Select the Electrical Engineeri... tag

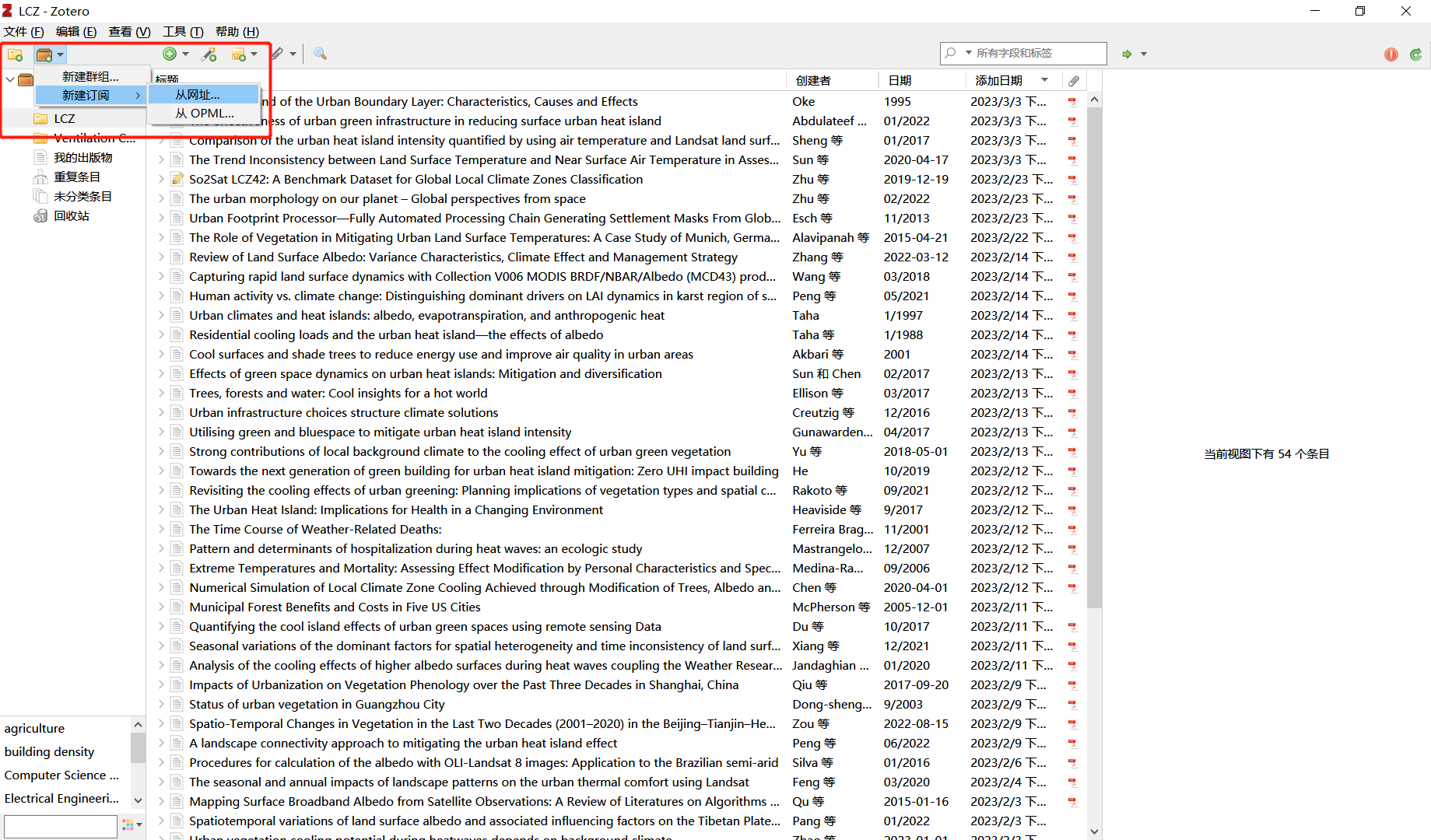click(x=61, y=799)
